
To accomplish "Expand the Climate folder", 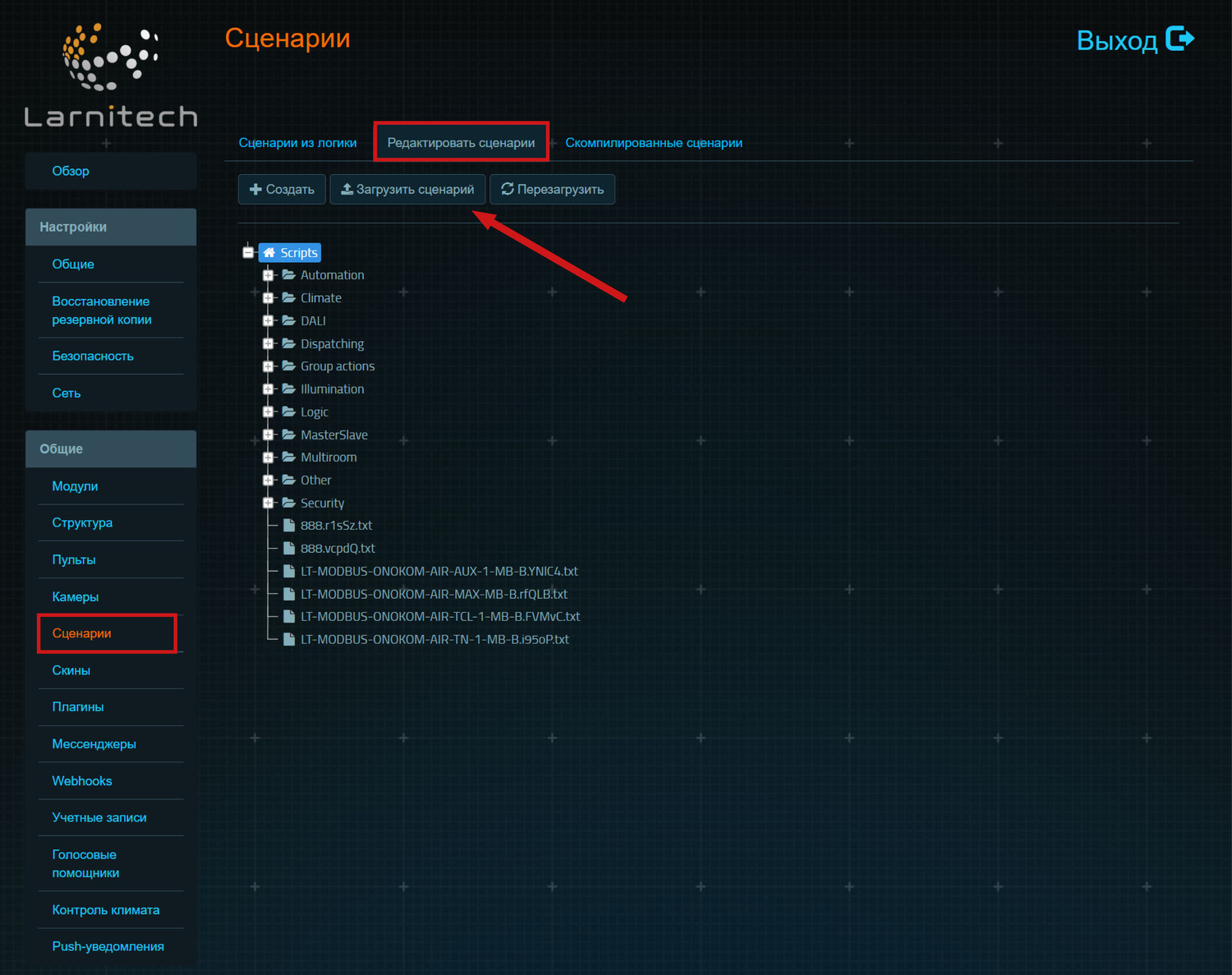I will point(268,298).
